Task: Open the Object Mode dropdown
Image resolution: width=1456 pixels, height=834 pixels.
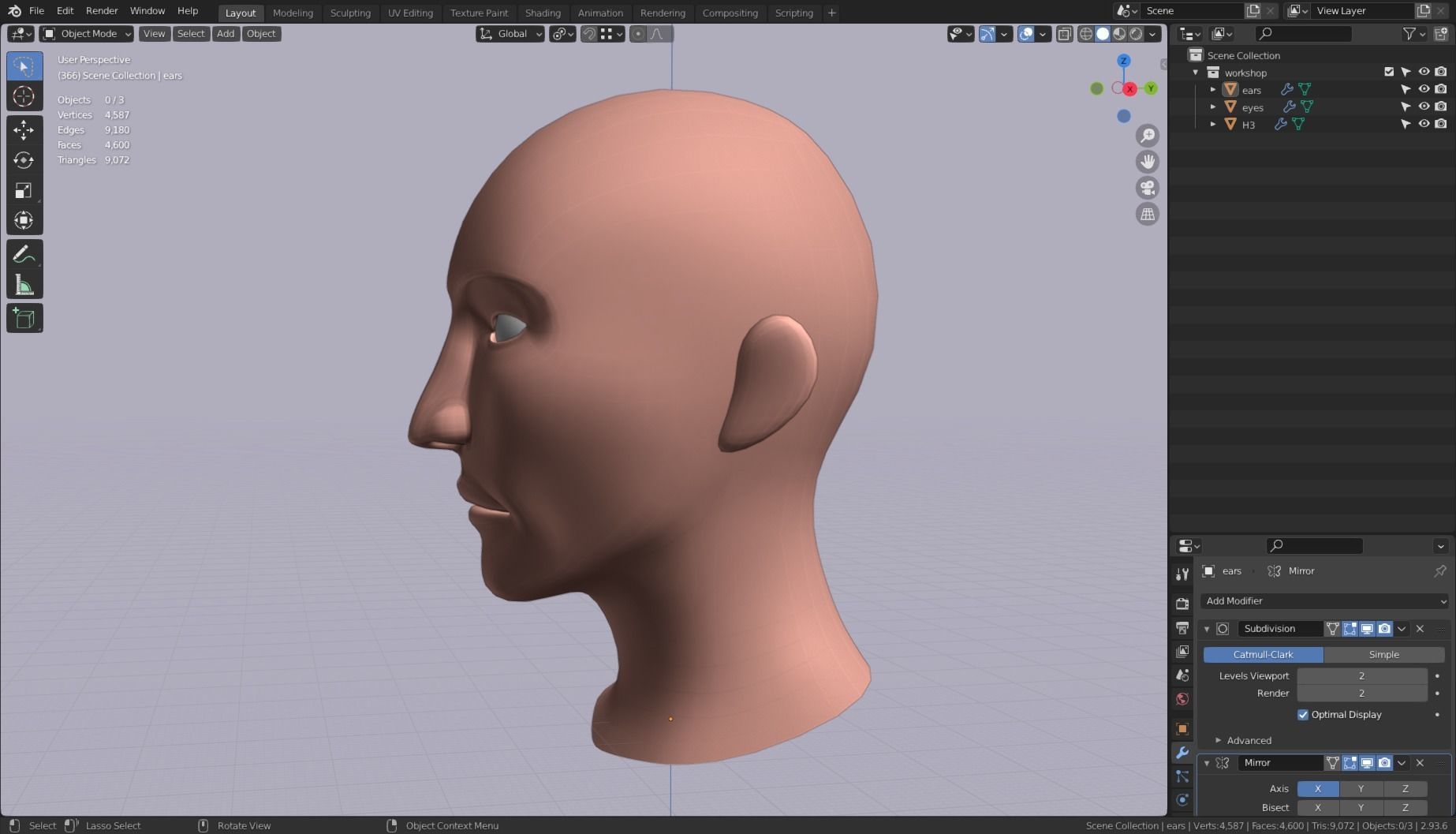Action: (x=87, y=34)
